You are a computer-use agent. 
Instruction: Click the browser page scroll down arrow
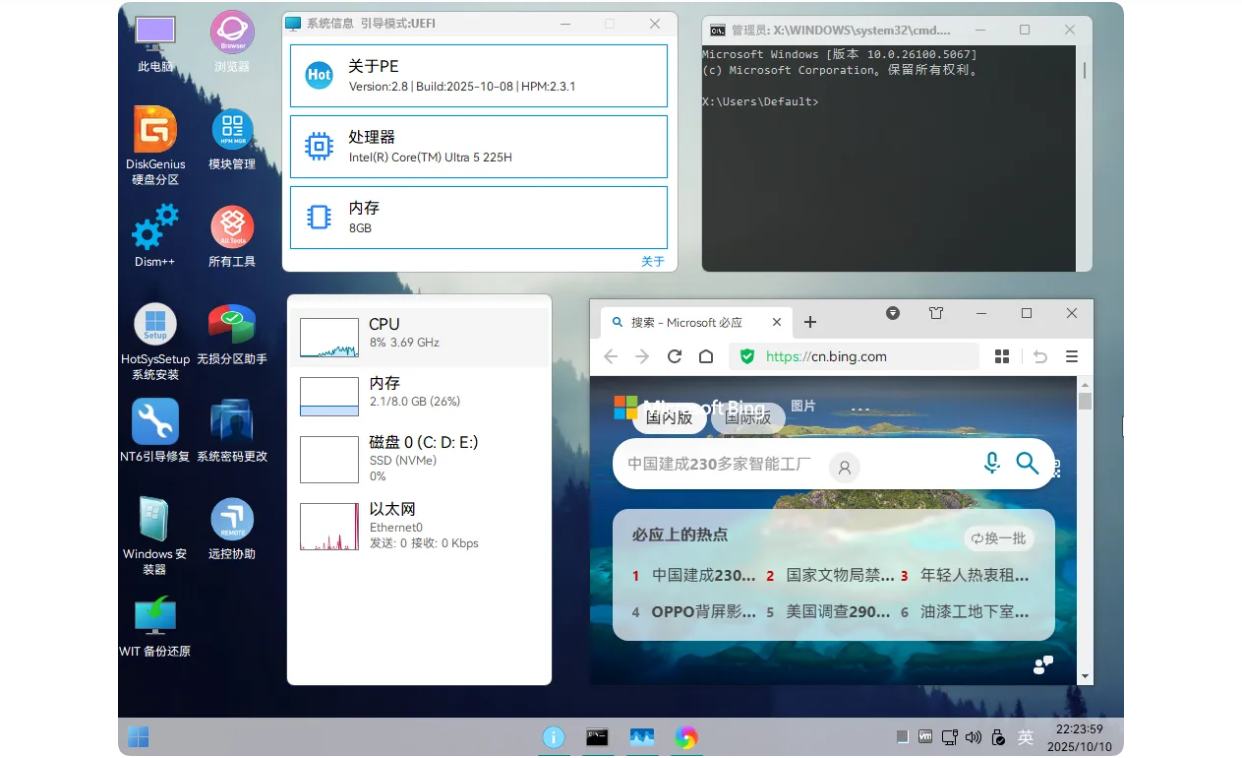pyautogui.click(x=1085, y=676)
